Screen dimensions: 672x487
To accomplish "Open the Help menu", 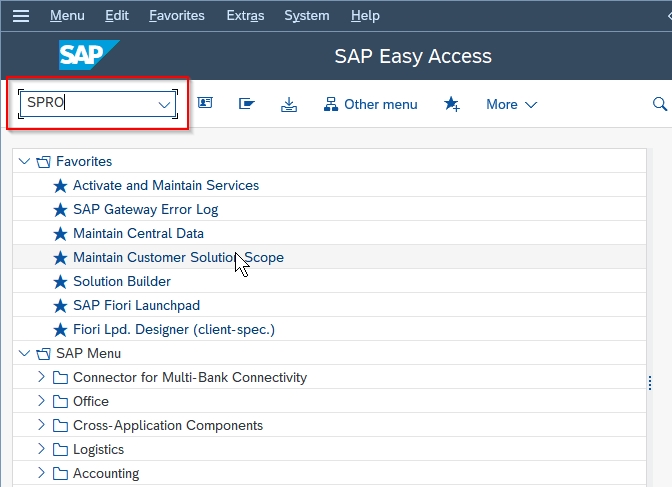I will 365,16.
